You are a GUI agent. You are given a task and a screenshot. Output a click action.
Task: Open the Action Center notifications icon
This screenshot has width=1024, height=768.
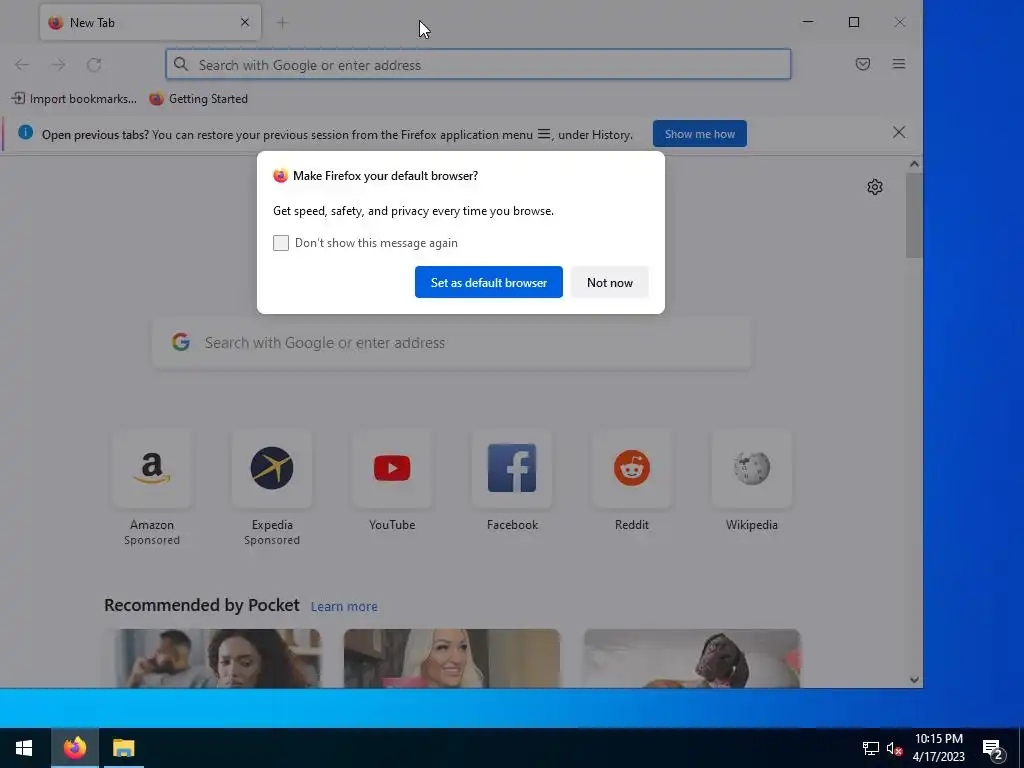click(993, 748)
